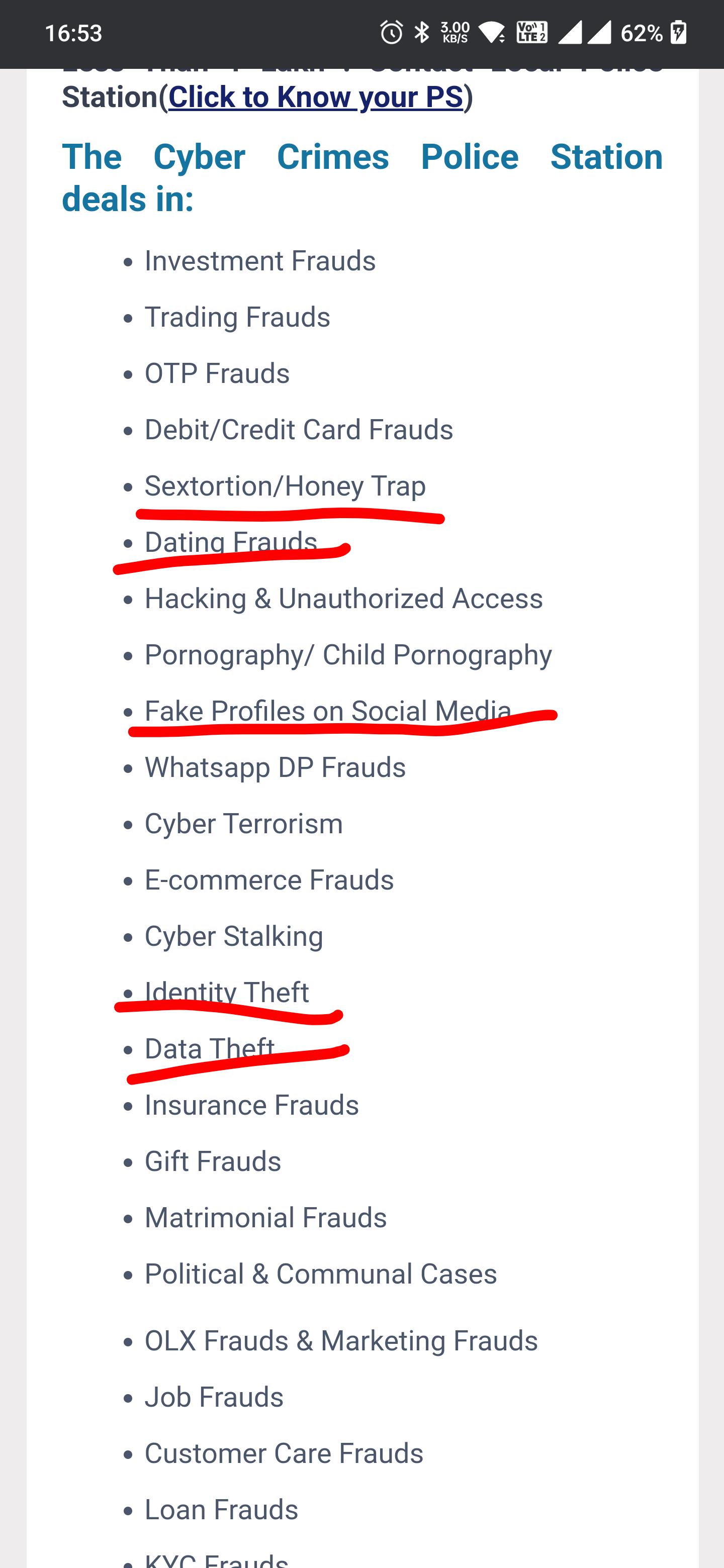Tap the VoLTE 2 indicator icon
Viewport: 724px width, 1568px height.
coord(531,32)
